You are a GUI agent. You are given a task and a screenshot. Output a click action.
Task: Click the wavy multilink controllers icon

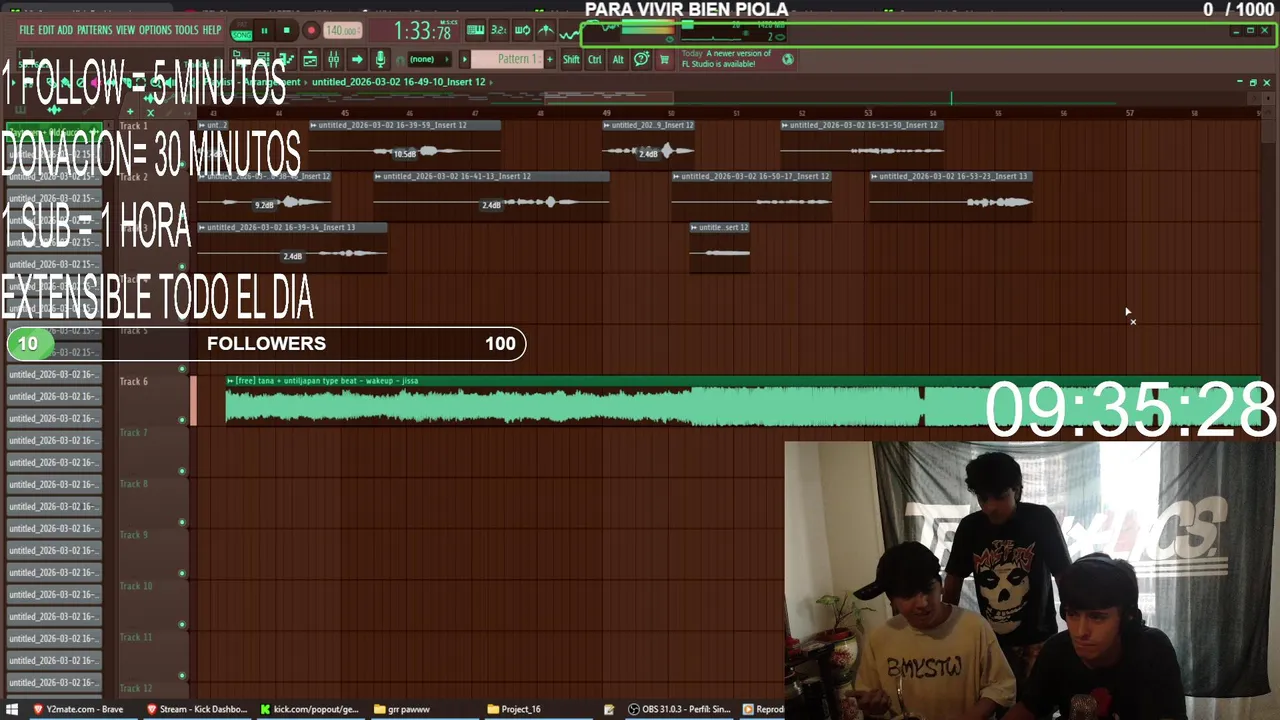569,32
